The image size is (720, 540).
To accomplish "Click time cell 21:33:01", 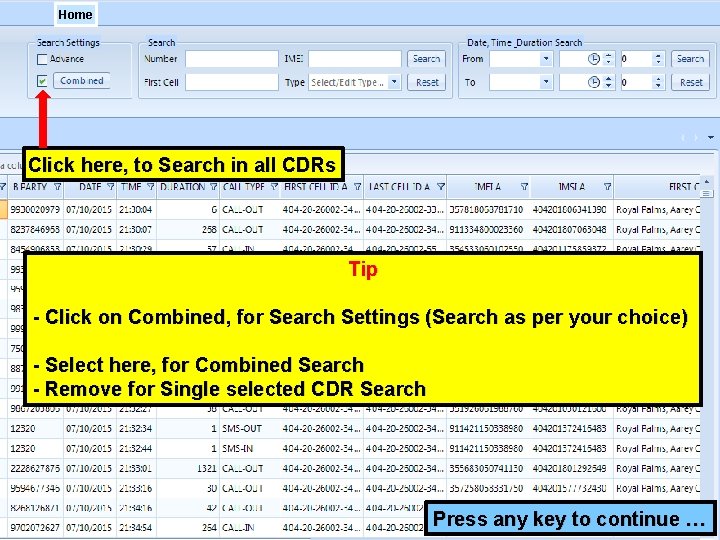I will pos(136,468).
